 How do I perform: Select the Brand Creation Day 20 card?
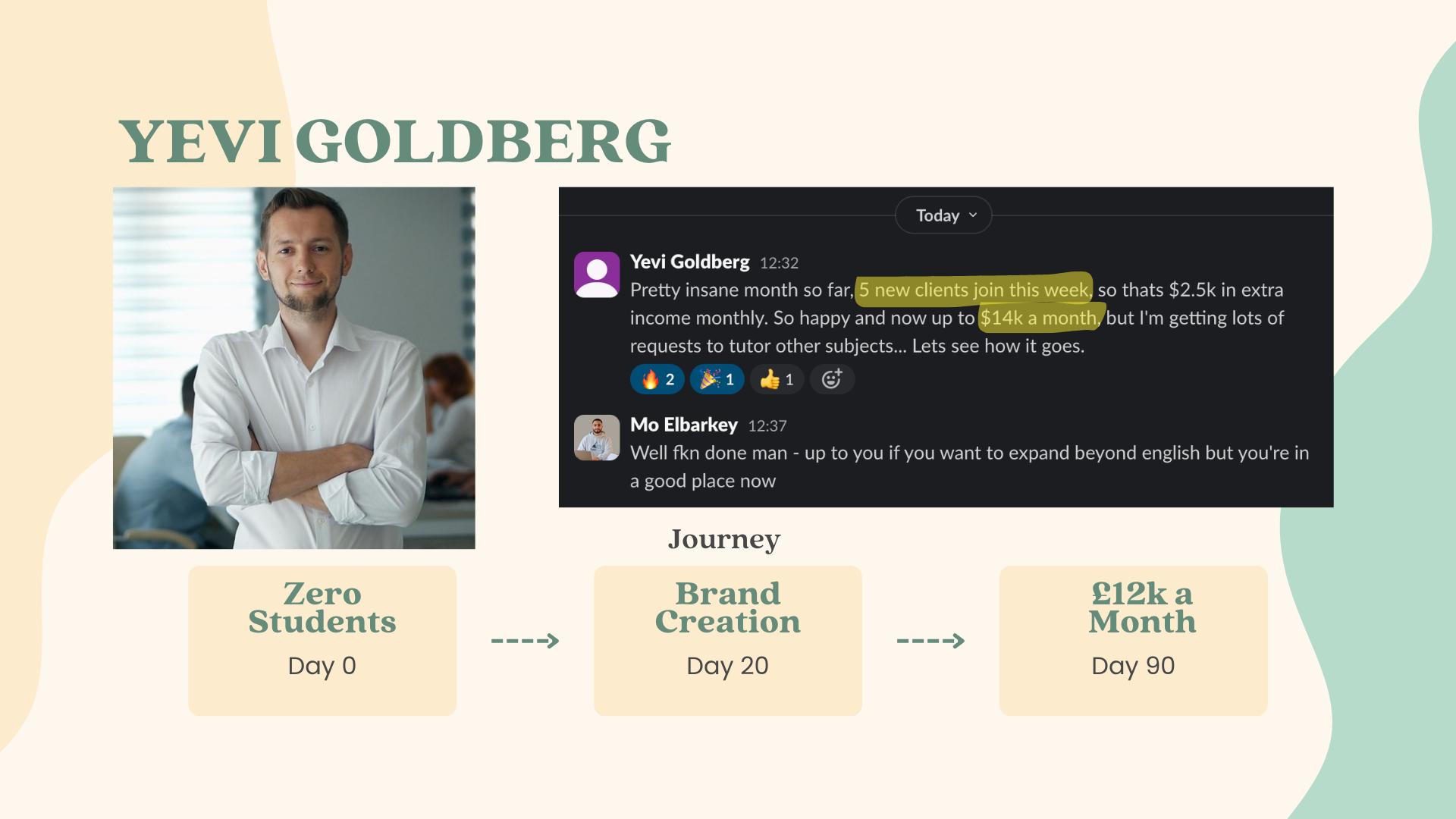[x=727, y=641]
